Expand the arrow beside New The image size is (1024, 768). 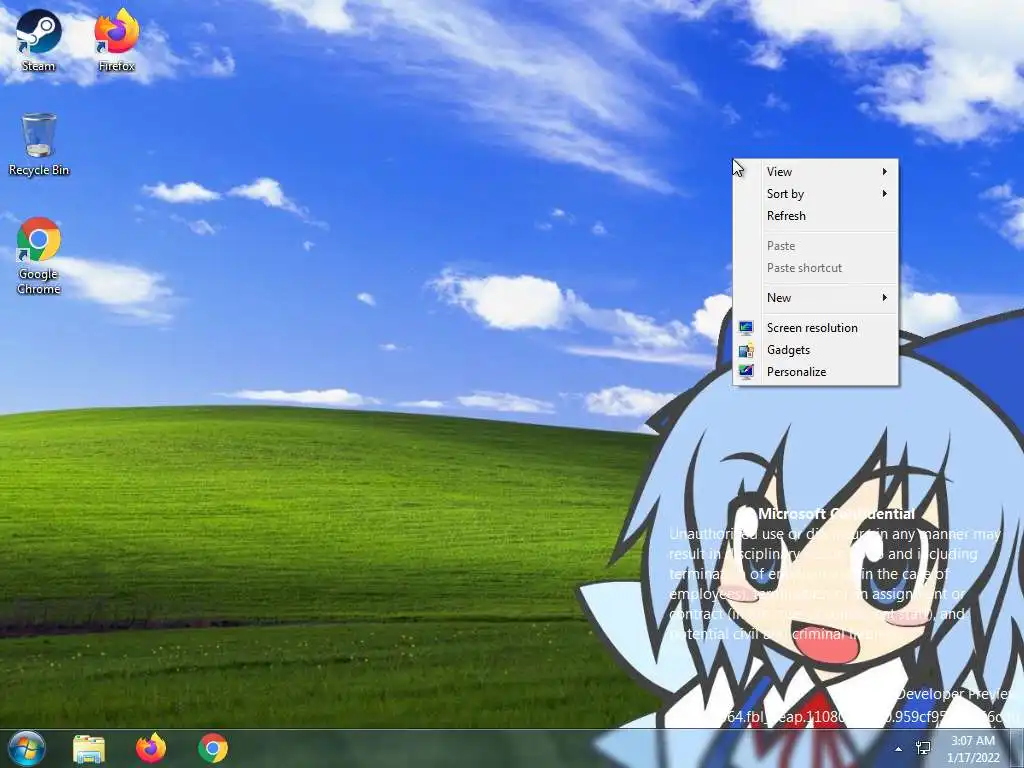(x=885, y=298)
